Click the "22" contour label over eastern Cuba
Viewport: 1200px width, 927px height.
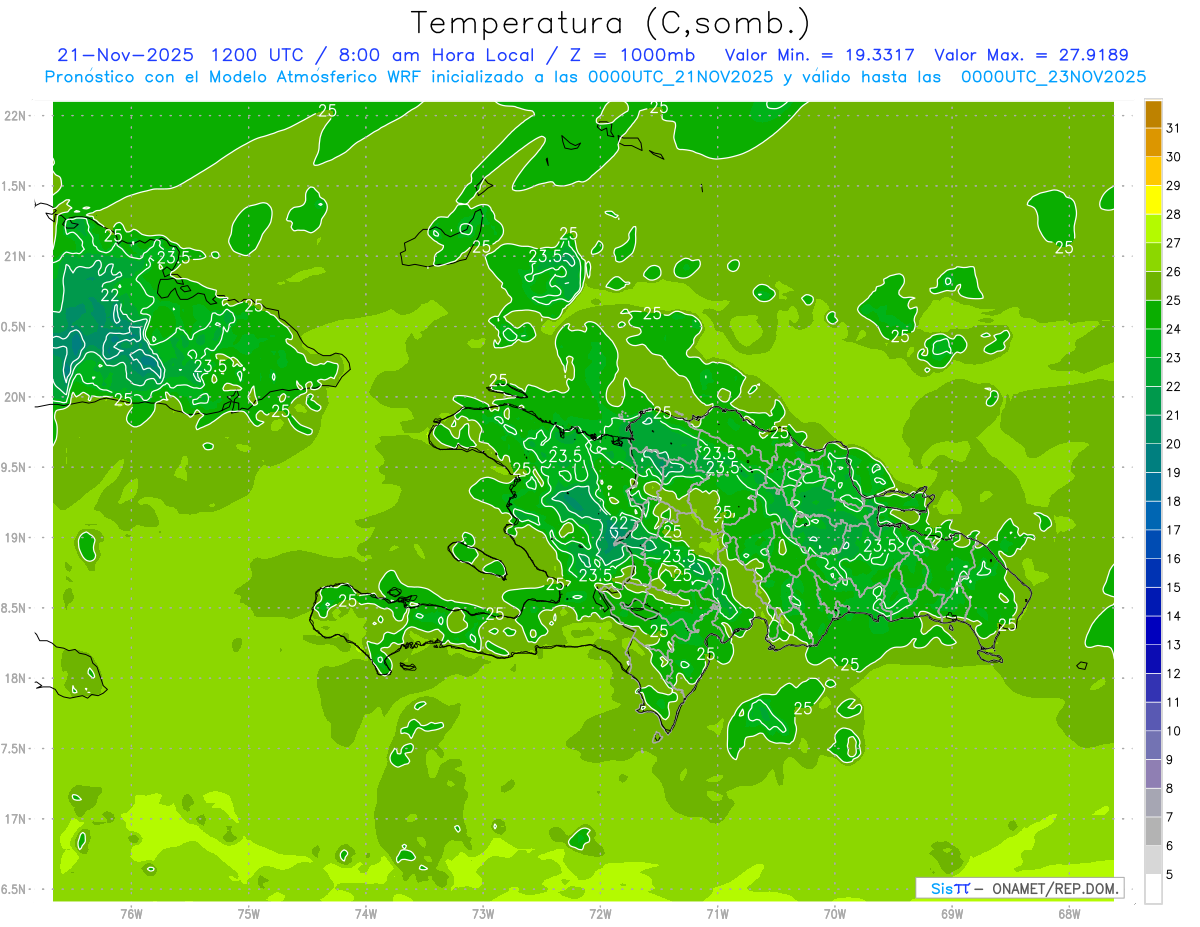pyautogui.click(x=110, y=295)
